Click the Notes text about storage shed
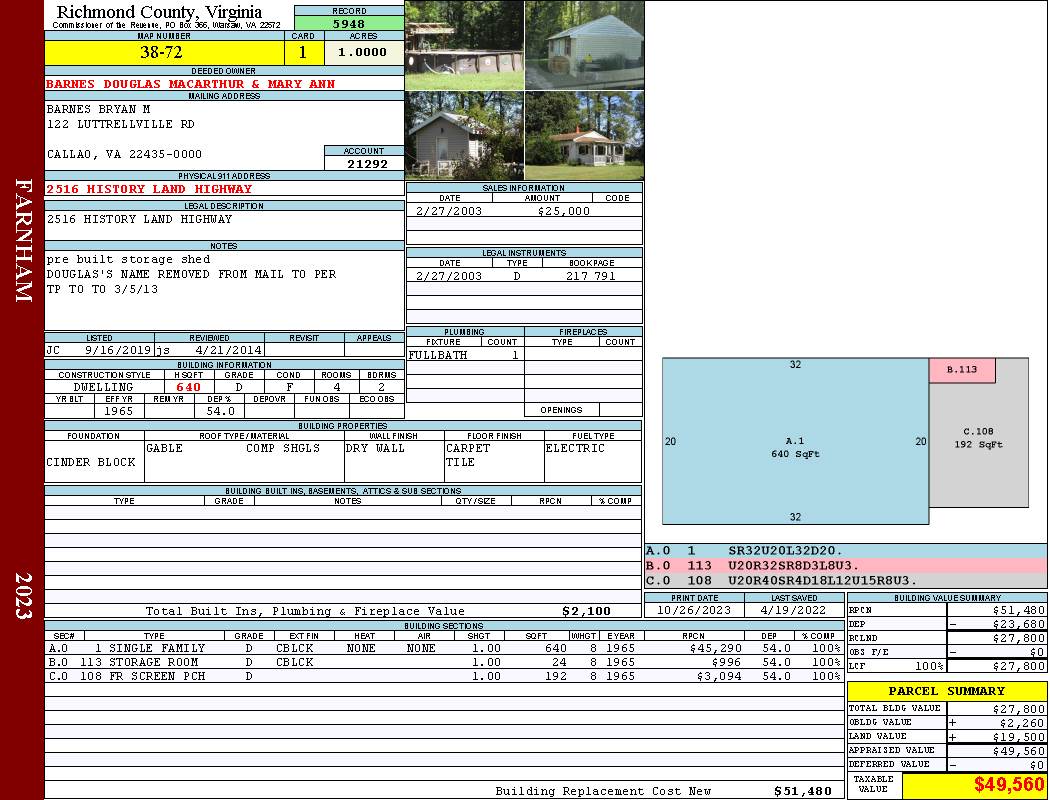The width and height of the screenshot is (1050, 800). [x=128, y=260]
